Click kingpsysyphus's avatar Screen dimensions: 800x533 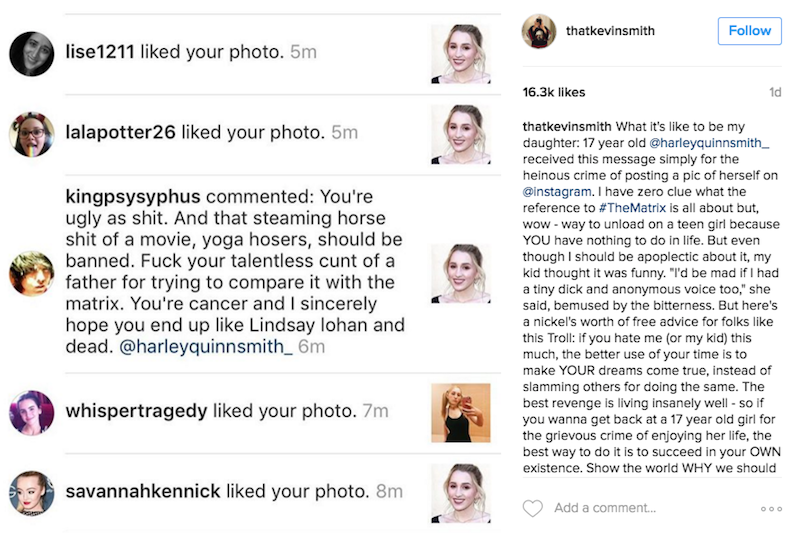(31, 273)
